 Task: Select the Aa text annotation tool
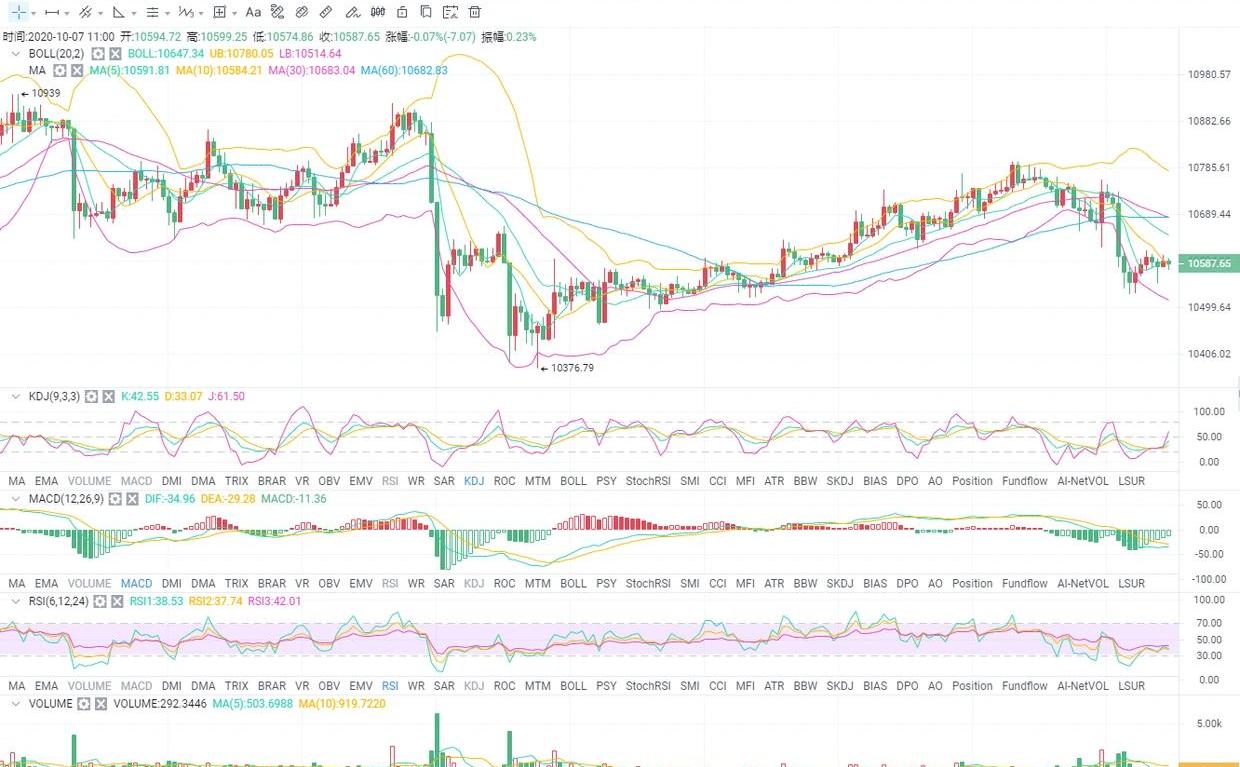pos(253,12)
